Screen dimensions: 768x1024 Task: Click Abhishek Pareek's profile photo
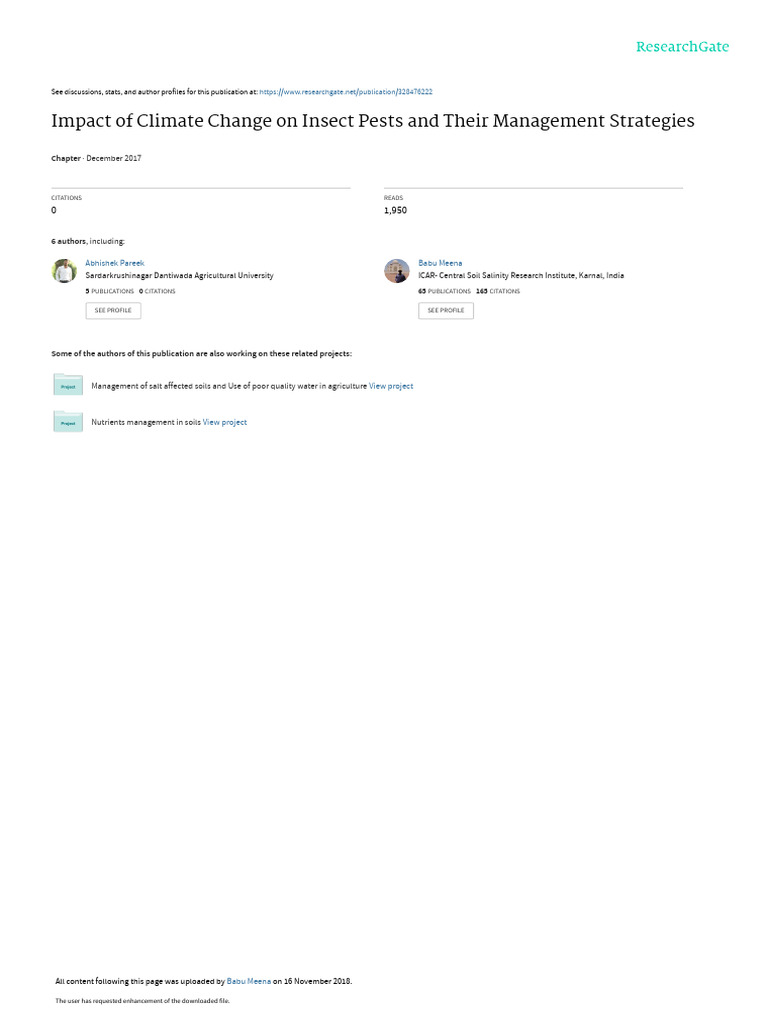(x=65, y=270)
